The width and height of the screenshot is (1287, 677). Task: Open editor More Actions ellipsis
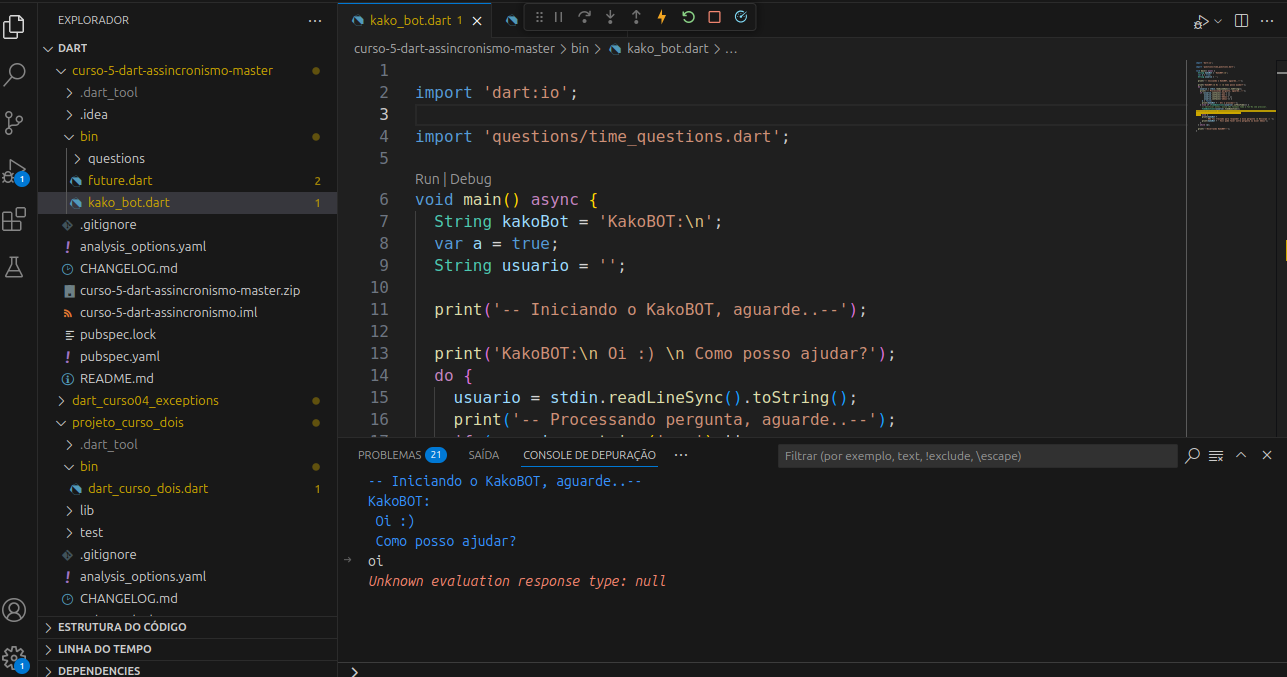pos(1268,21)
